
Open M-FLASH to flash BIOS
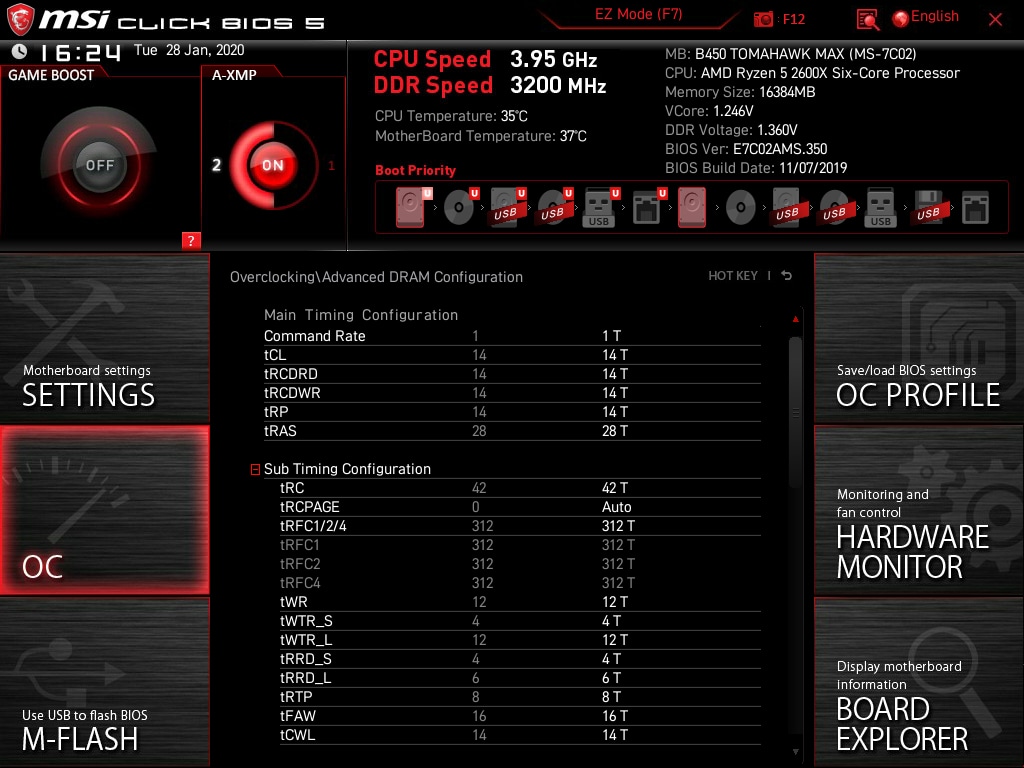tap(104, 682)
